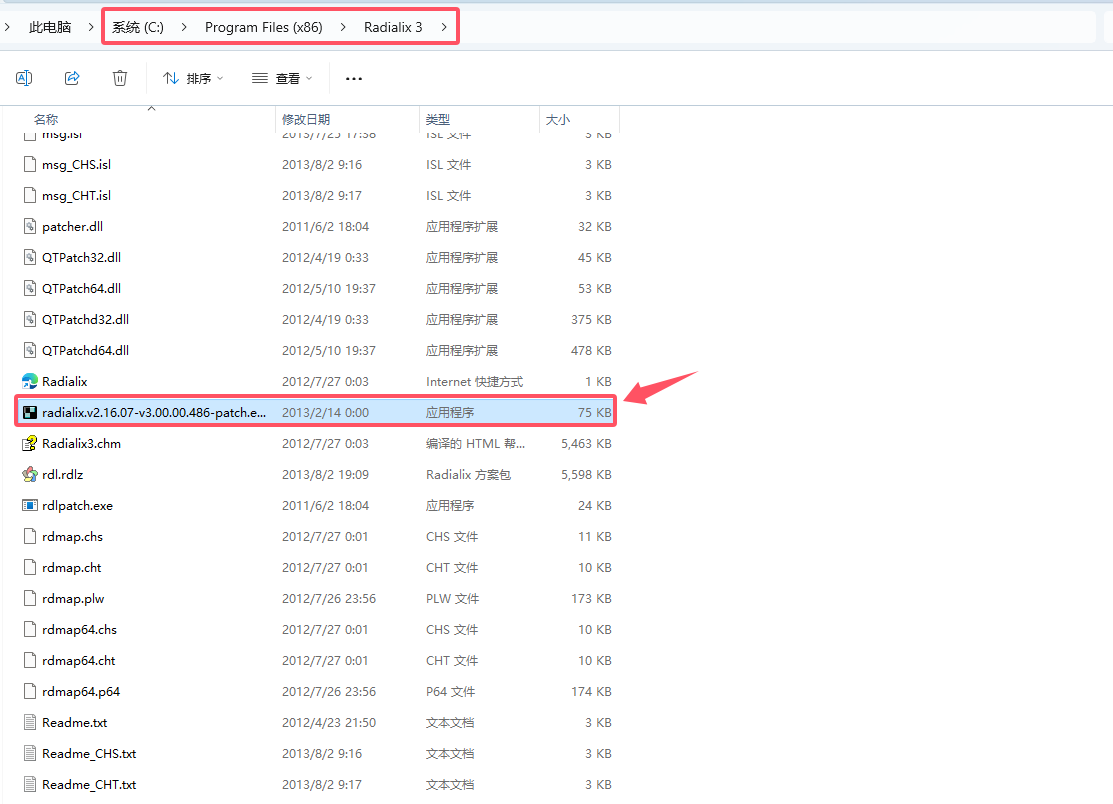
Task: Click Radialix 3 breadcrumb
Action: pos(393,27)
